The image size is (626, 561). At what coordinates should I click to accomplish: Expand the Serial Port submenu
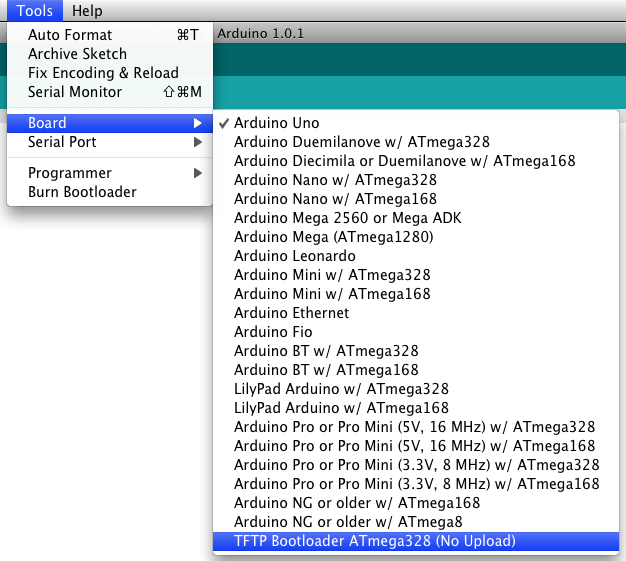(110, 142)
